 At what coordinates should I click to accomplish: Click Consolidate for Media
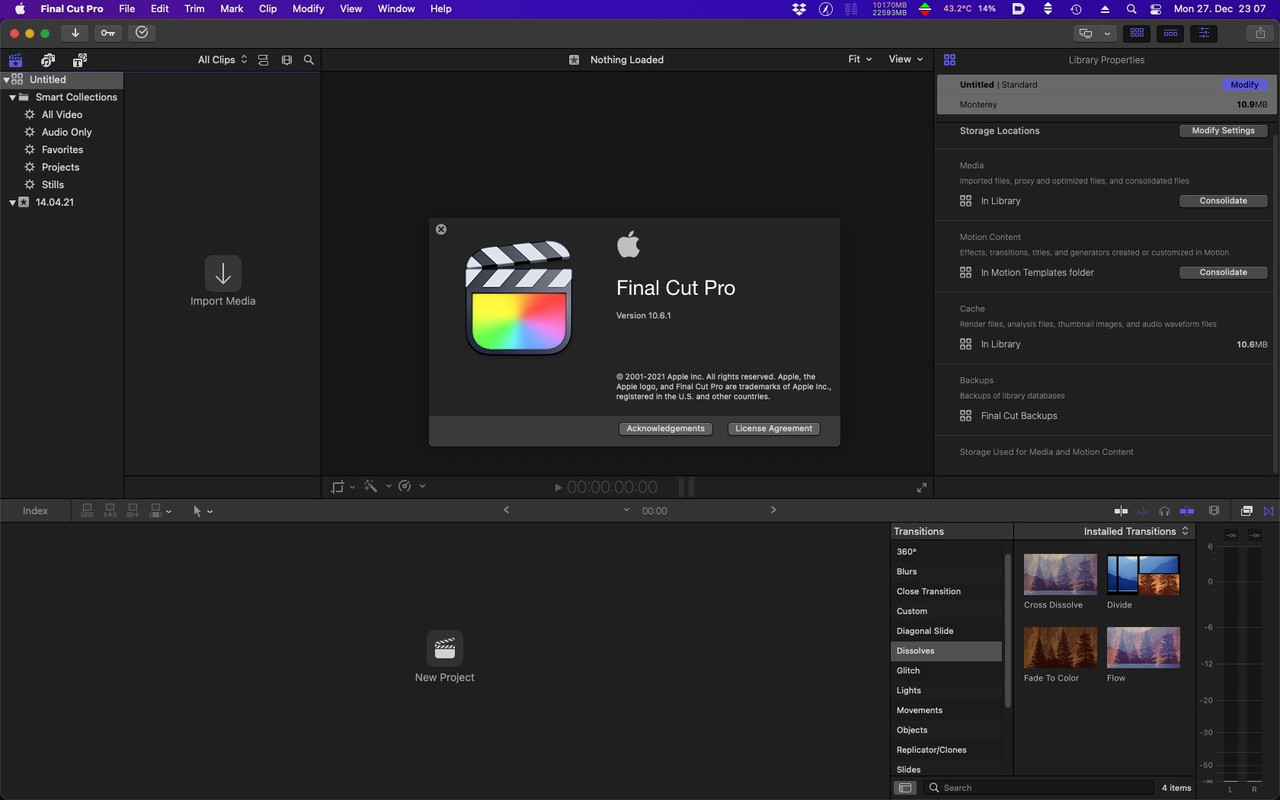1223,201
